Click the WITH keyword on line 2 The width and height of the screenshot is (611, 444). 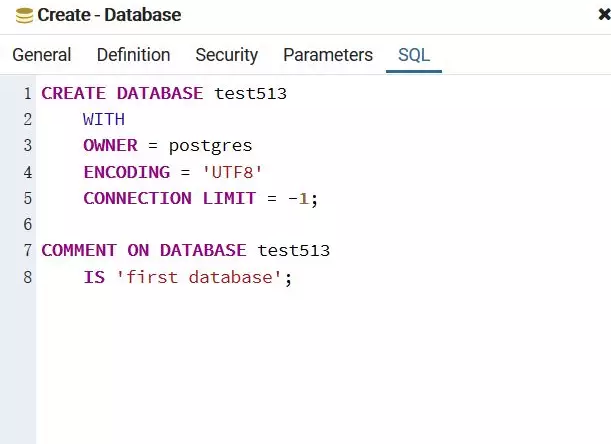[104, 119]
